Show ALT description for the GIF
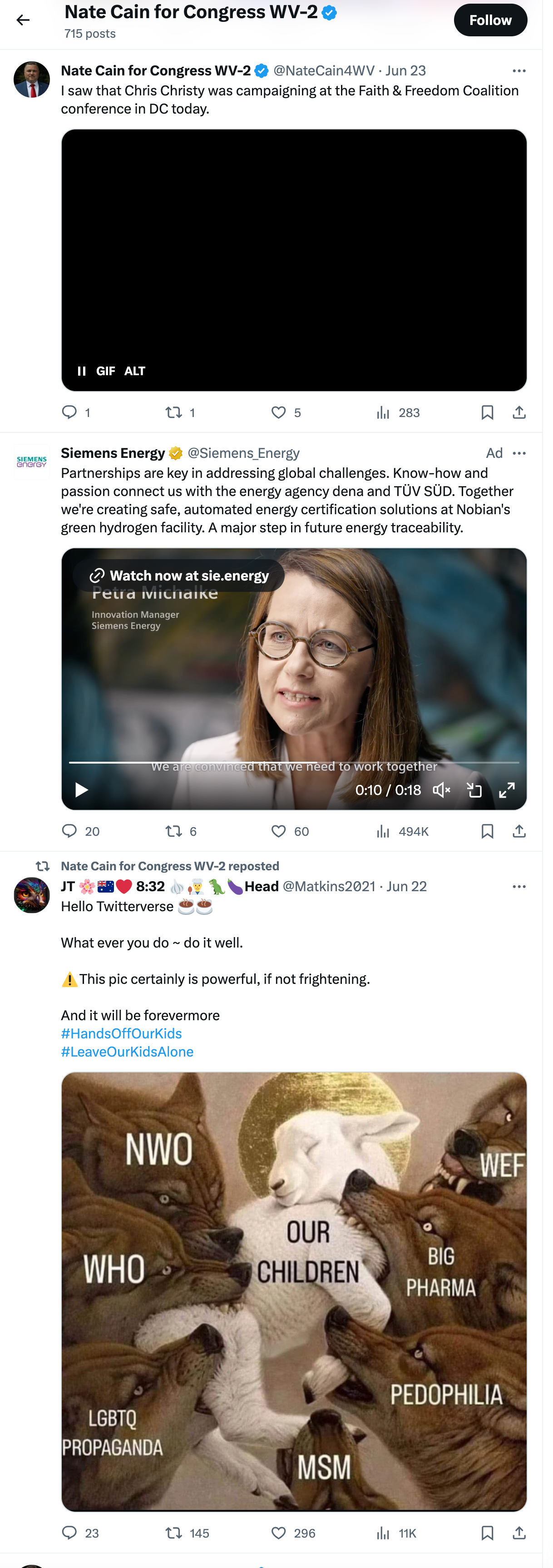The image size is (553, 1568). pyautogui.click(x=134, y=371)
